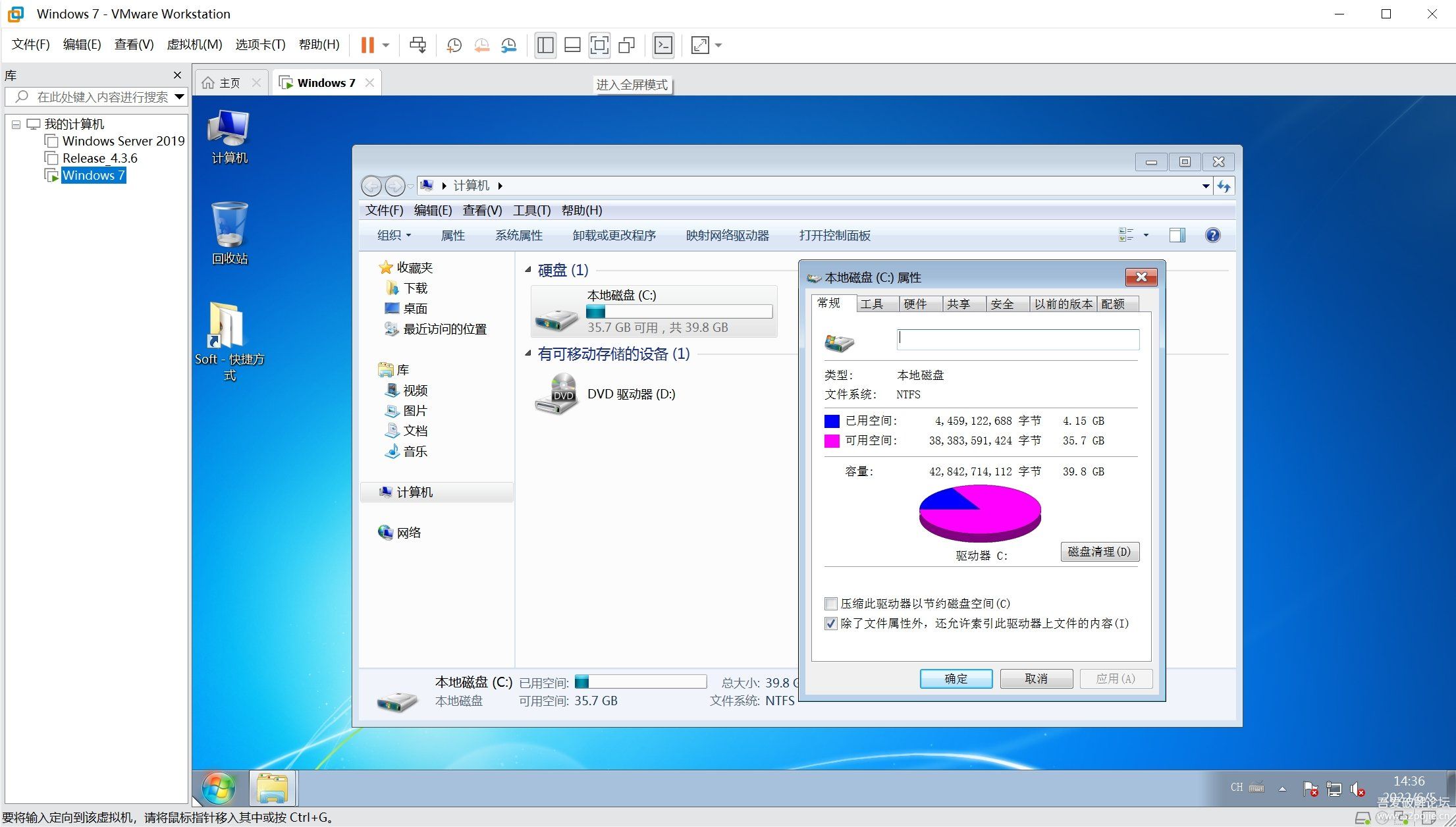
Task: Expand the Favorites section
Action: coord(418,267)
